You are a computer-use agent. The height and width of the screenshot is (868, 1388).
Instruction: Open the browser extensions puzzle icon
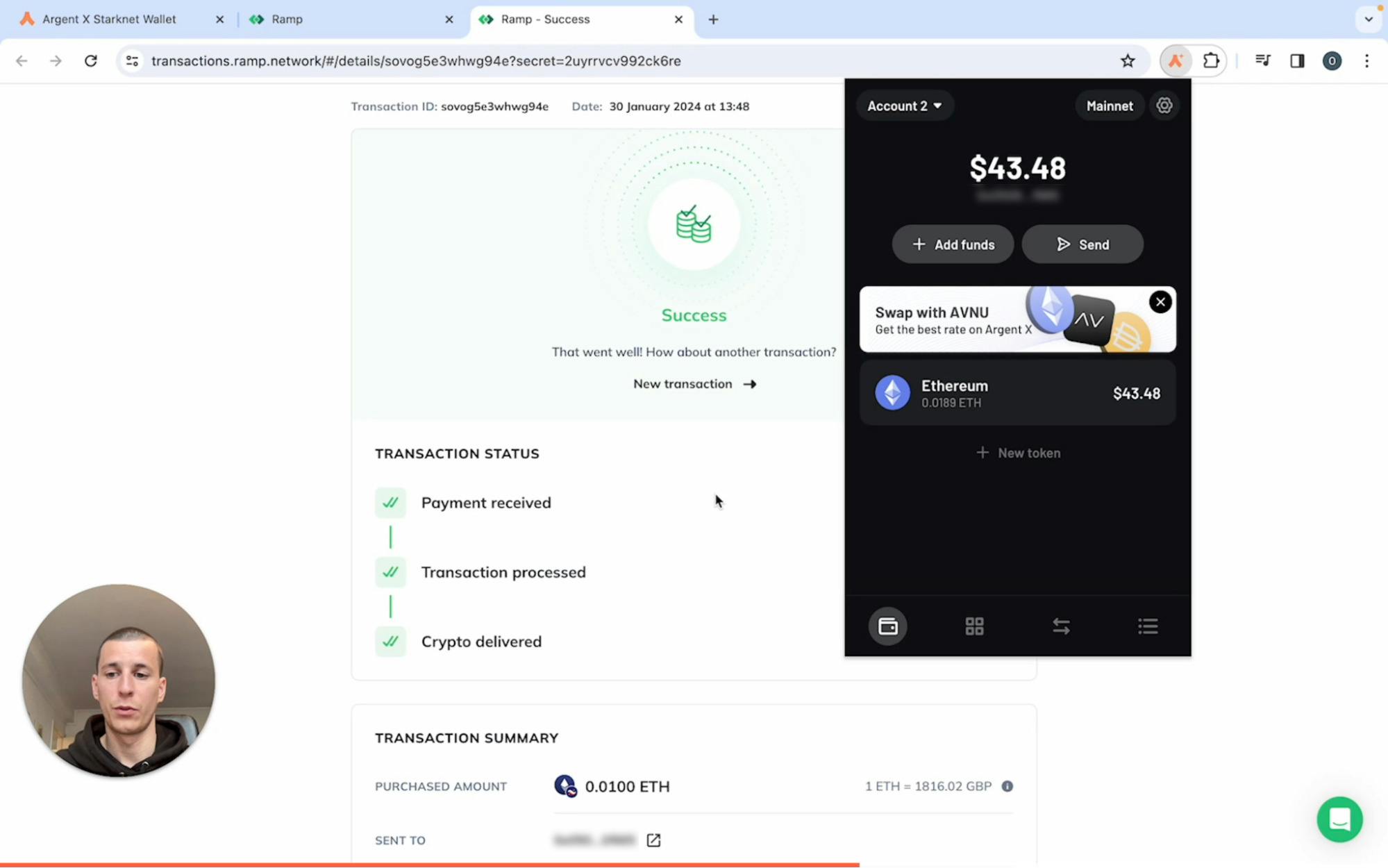pyautogui.click(x=1211, y=61)
